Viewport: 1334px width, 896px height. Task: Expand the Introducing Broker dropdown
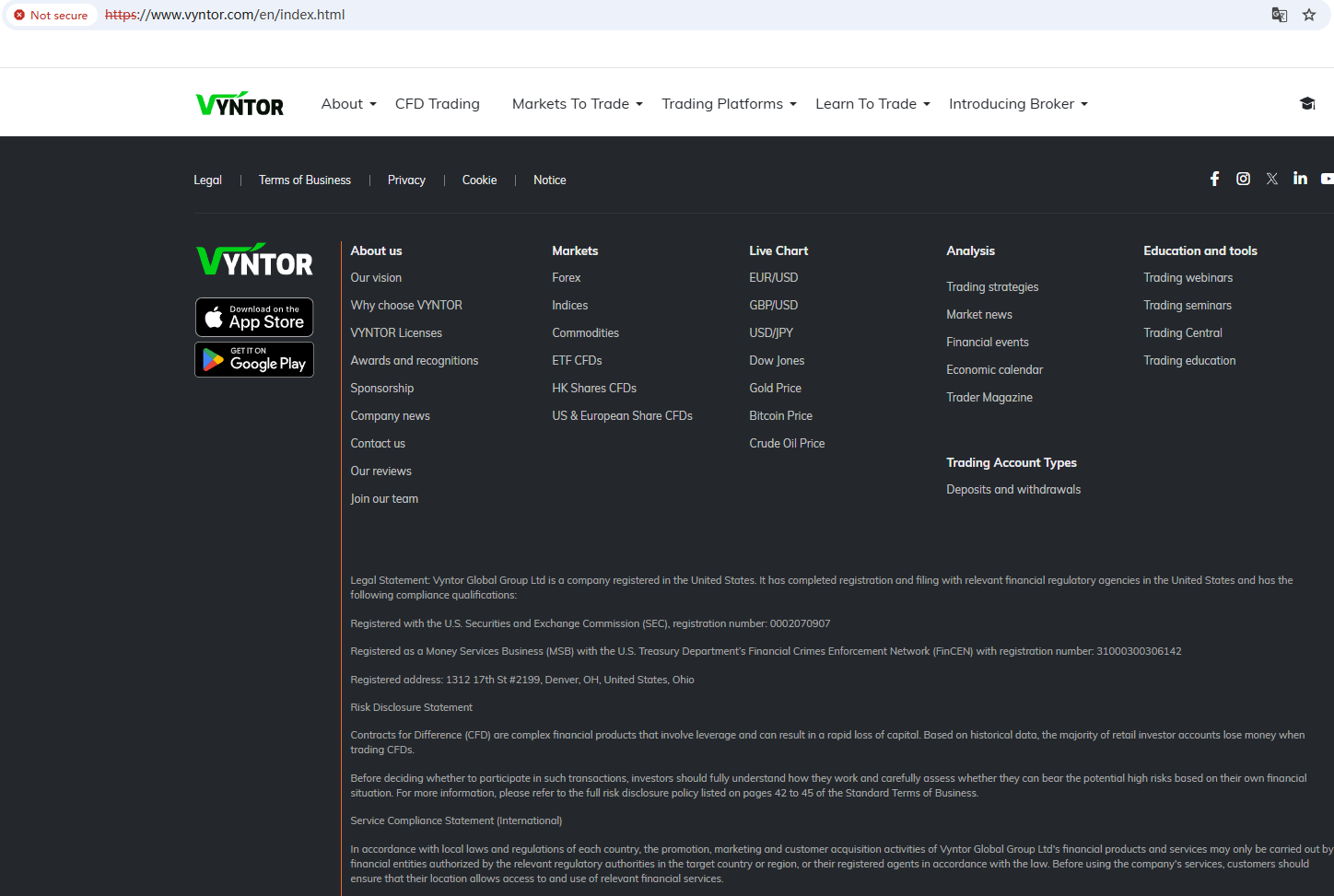(x=1018, y=104)
